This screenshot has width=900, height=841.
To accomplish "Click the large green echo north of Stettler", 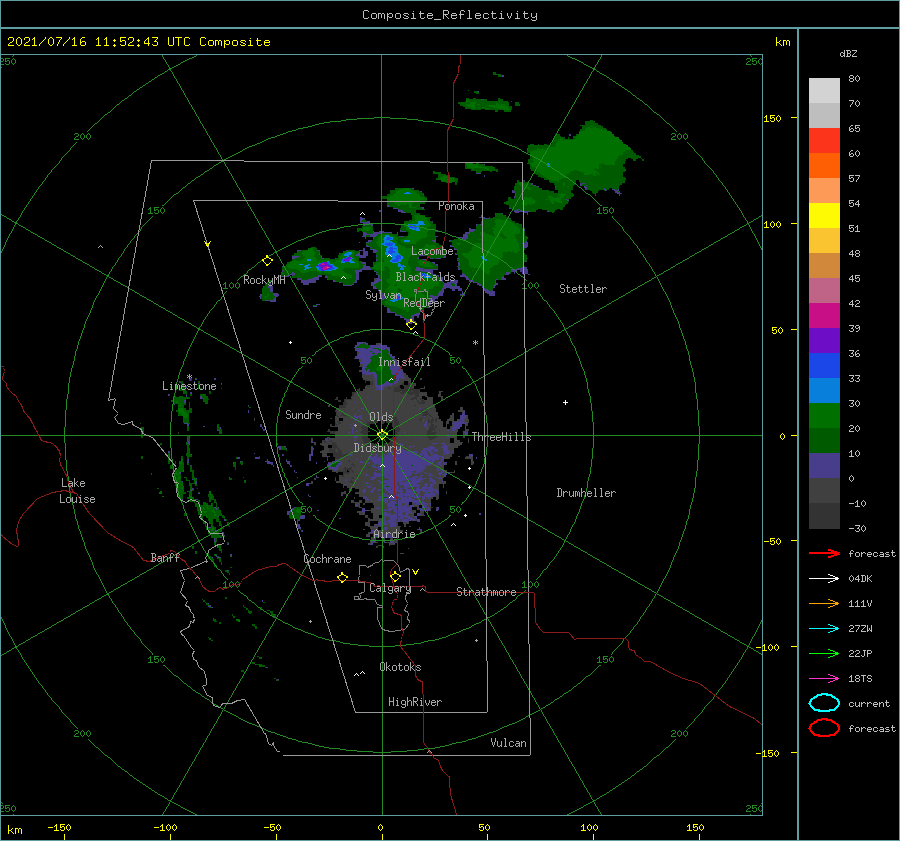I will click(585, 158).
